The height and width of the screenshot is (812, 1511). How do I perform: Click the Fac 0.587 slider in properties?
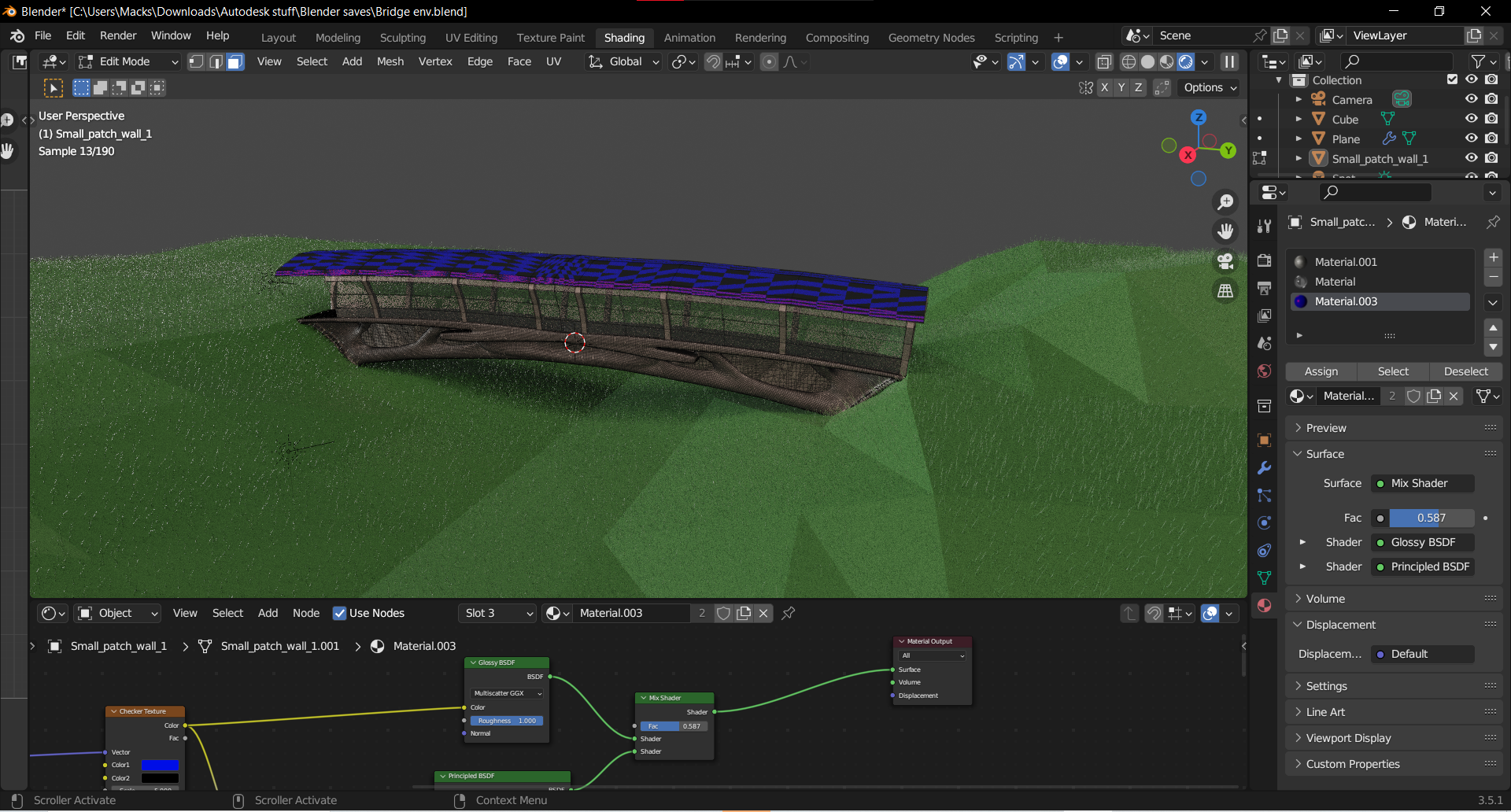[x=1432, y=518]
